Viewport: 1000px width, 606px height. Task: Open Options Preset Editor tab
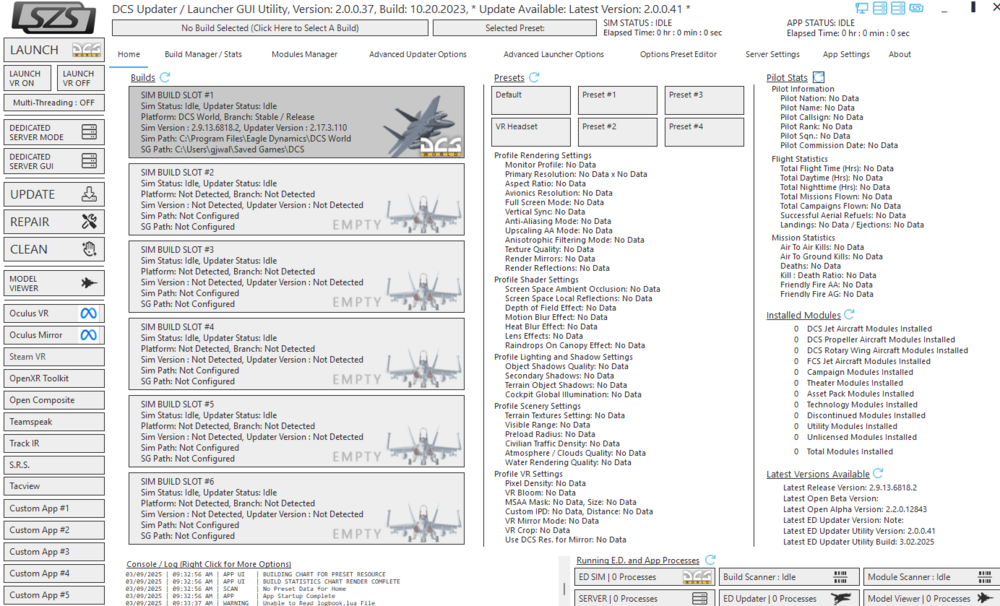(679, 54)
